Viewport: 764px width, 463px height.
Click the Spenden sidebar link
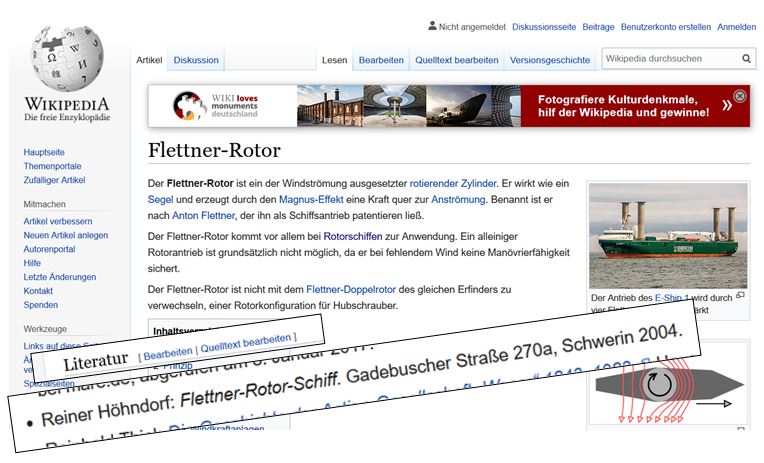[40, 305]
